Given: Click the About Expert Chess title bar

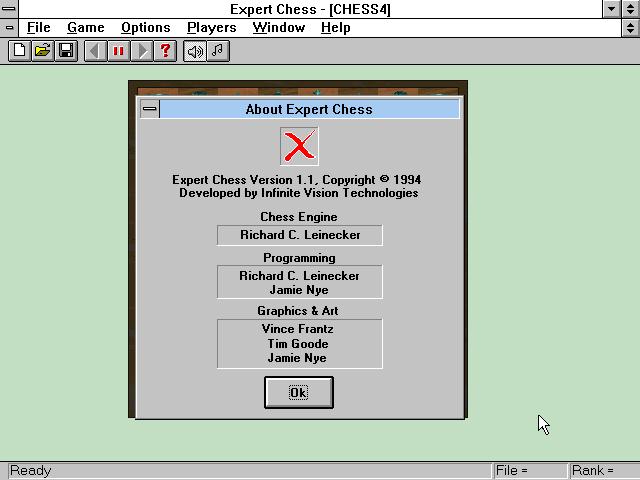Looking at the screenshot, I should point(309,109).
